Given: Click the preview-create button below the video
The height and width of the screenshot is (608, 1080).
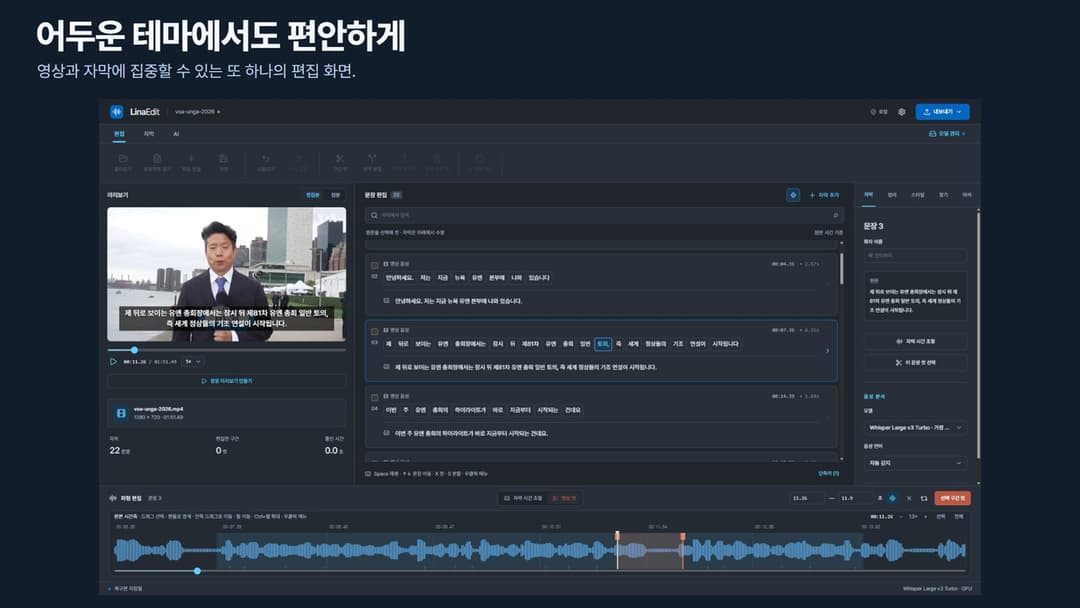Looking at the screenshot, I should 227,381.
